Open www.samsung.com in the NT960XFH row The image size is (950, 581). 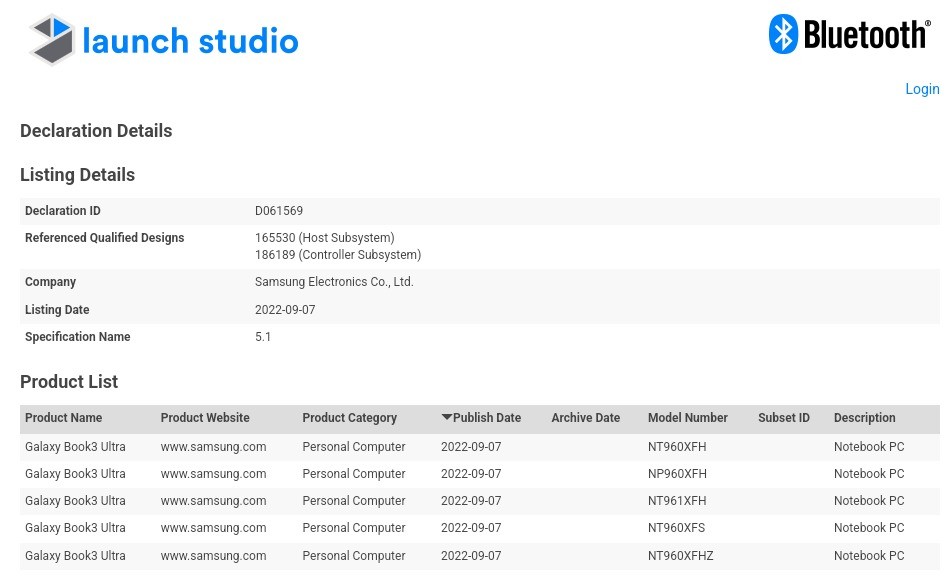[x=213, y=447]
